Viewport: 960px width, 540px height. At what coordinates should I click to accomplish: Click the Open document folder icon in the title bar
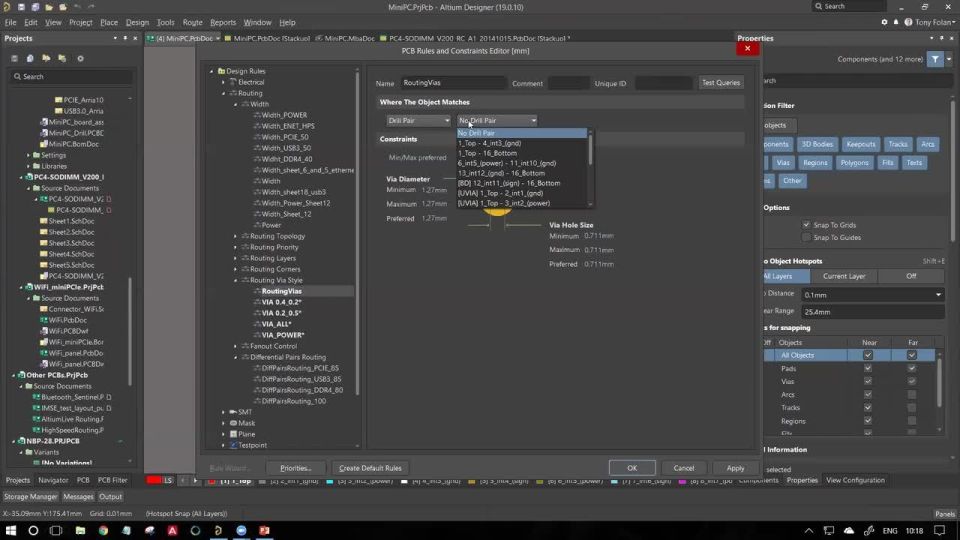(x=49, y=7)
